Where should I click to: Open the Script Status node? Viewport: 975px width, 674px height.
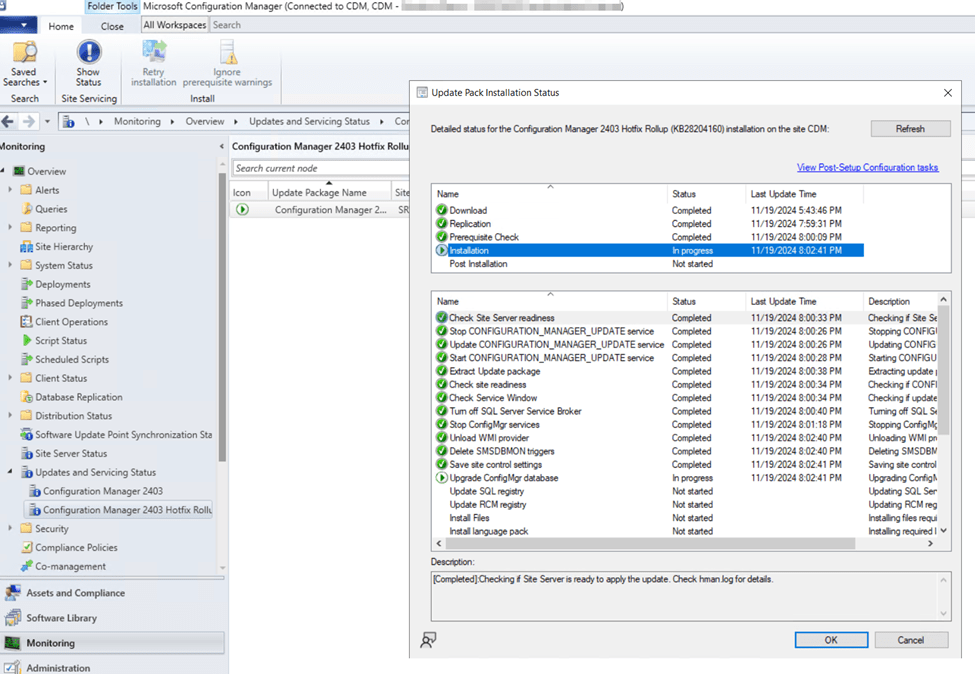tap(60, 341)
